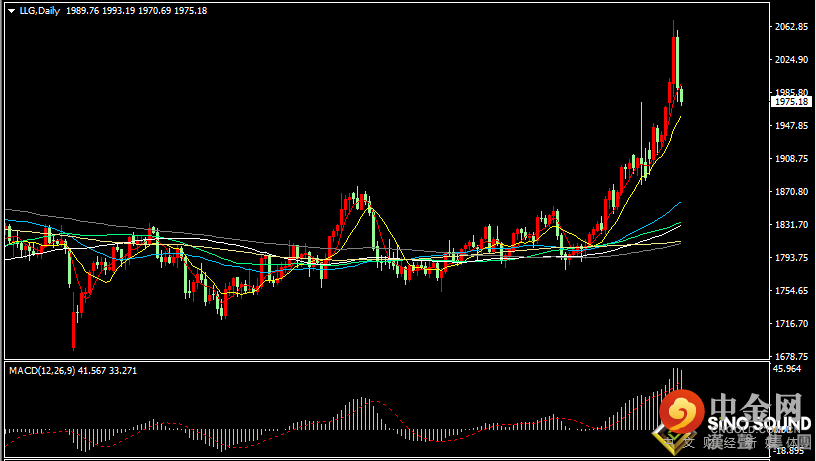Click the 1947.85 price axis label
This screenshot has width=816, height=461.
coord(791,125)
